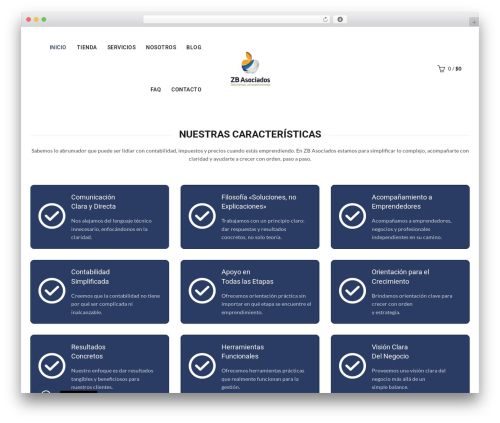The height and width of the screenshot is (423, 500).
Task: Click description 'Acompañamos a emprendedores, negocios'
Action: click(412, 229)
